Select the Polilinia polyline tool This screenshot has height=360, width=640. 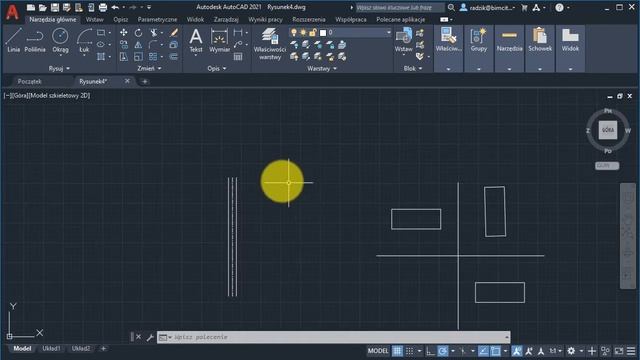[35, 40]
